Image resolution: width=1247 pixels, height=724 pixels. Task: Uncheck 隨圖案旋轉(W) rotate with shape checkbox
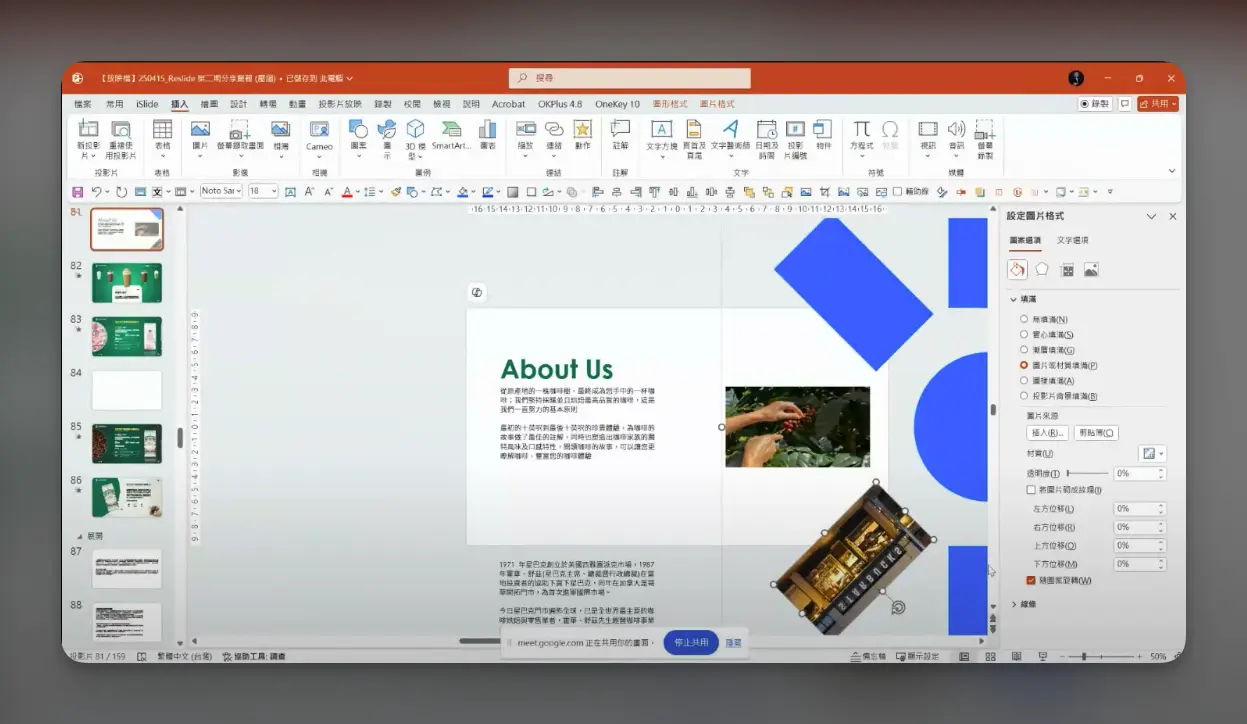pyautogui.click(x=1031, y=580)
